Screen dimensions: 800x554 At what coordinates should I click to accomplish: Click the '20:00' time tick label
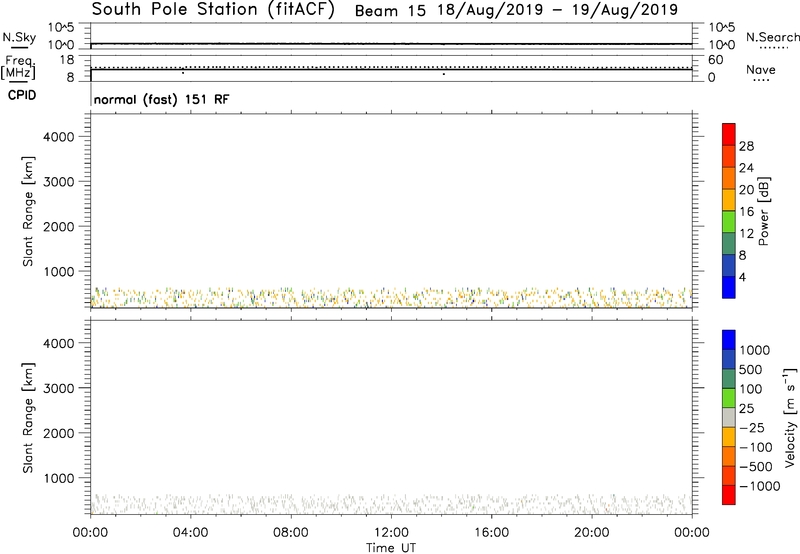click(592, 533)
